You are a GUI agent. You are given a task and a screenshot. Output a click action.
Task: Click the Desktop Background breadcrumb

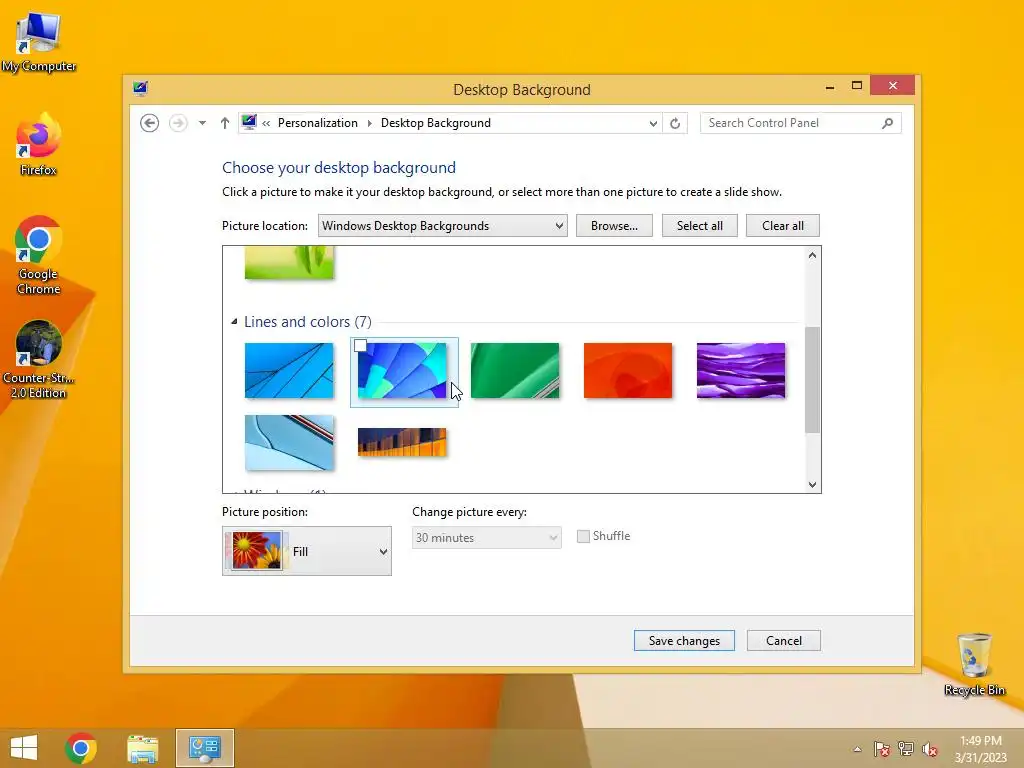click(x=436, y=123)
